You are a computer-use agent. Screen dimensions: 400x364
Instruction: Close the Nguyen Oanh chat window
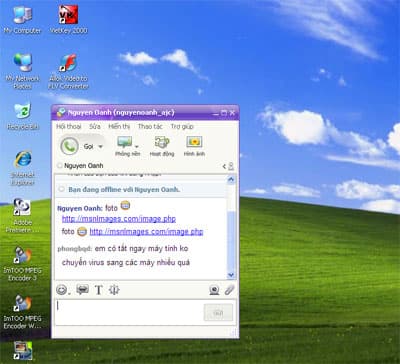232,113
